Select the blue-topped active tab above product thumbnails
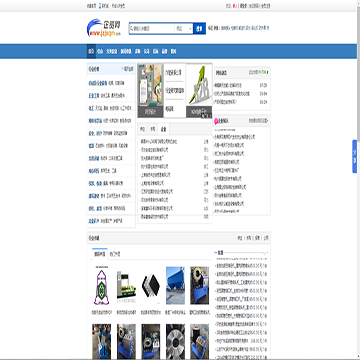The image size is (360, 360). tap(100, 254)
